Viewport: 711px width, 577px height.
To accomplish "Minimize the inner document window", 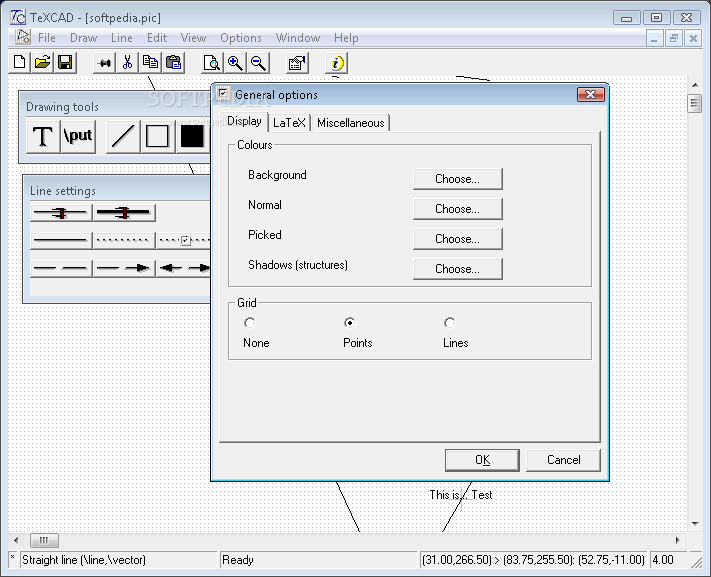I will pyautogui.click(x=654, y=39).
